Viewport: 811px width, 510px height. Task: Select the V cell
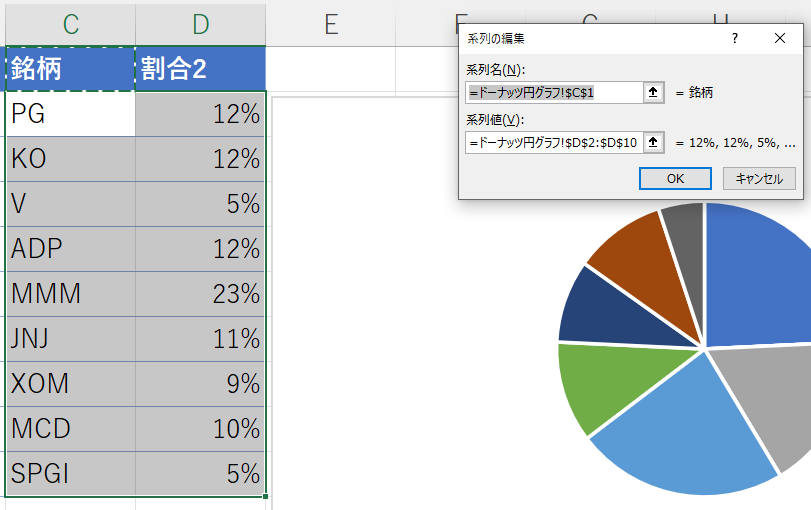pos(70,204)
